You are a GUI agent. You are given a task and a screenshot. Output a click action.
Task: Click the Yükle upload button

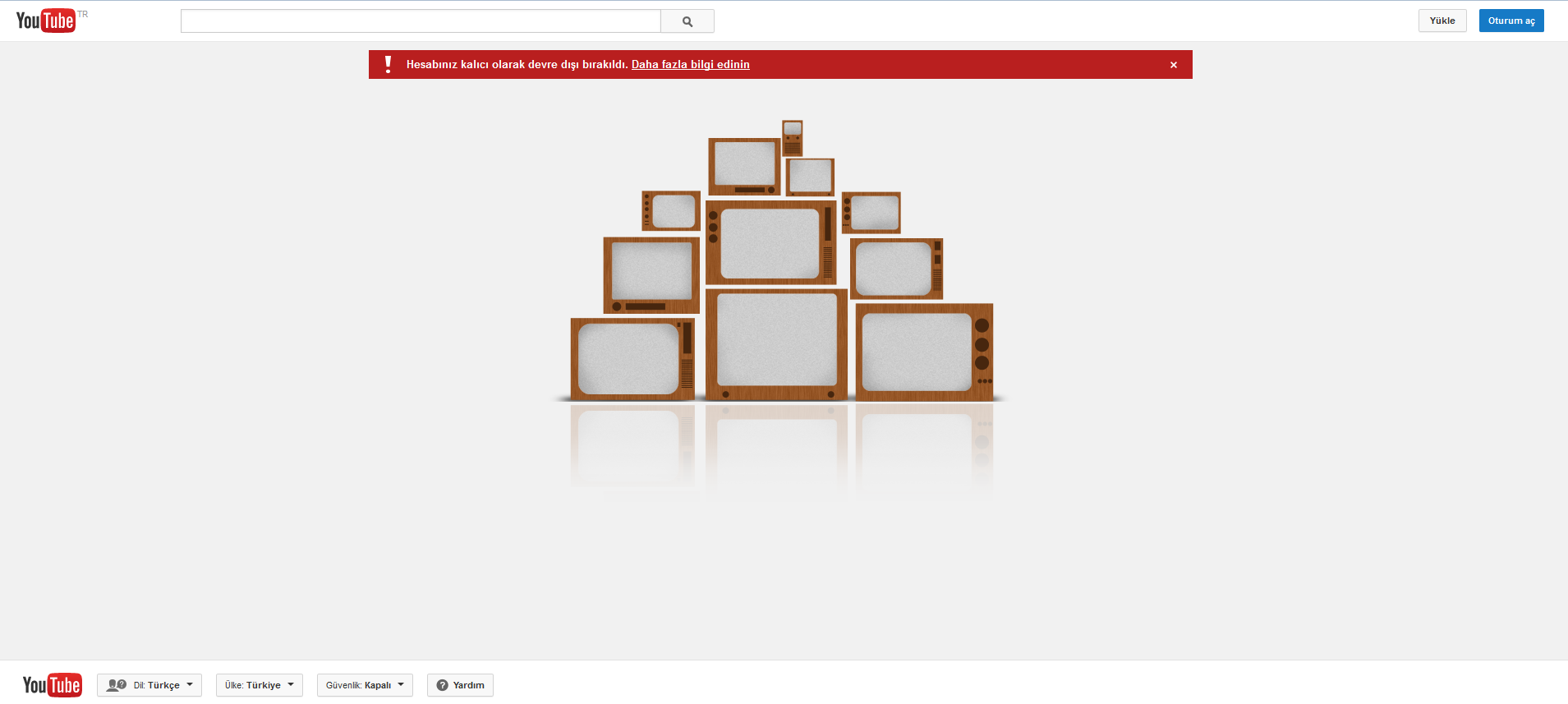pos(1442,21)
